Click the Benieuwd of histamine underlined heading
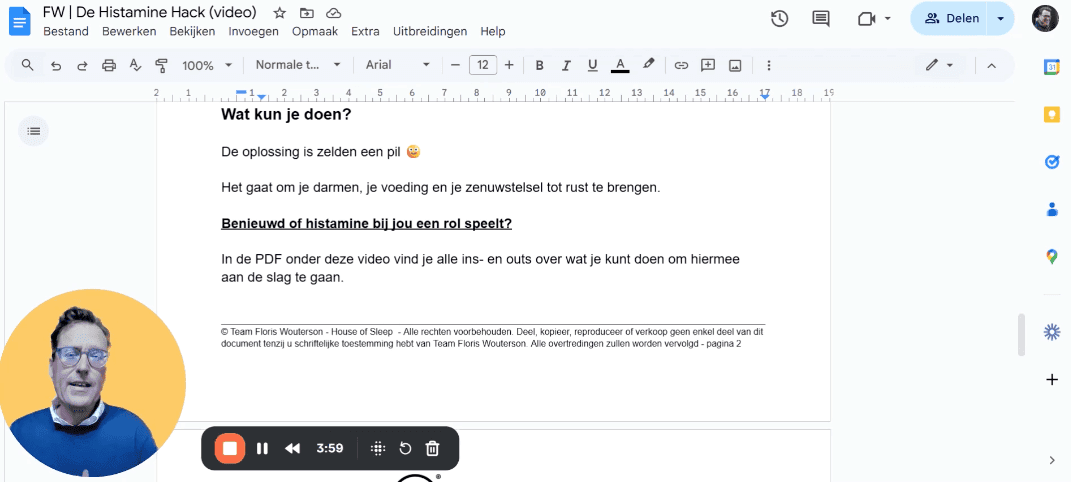 366,224
